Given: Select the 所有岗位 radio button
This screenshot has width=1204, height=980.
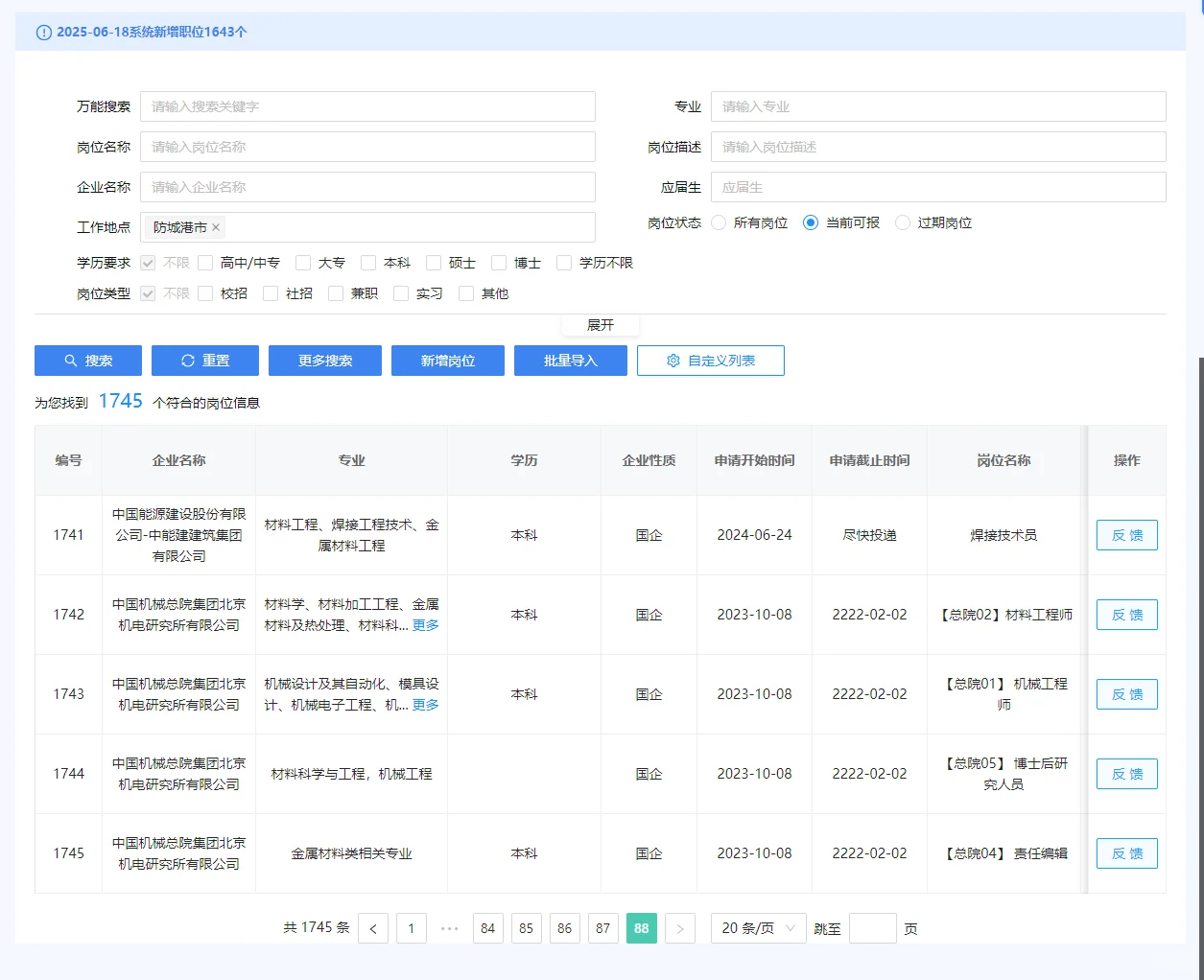Looking at the screenshot, I should point(719,222).
